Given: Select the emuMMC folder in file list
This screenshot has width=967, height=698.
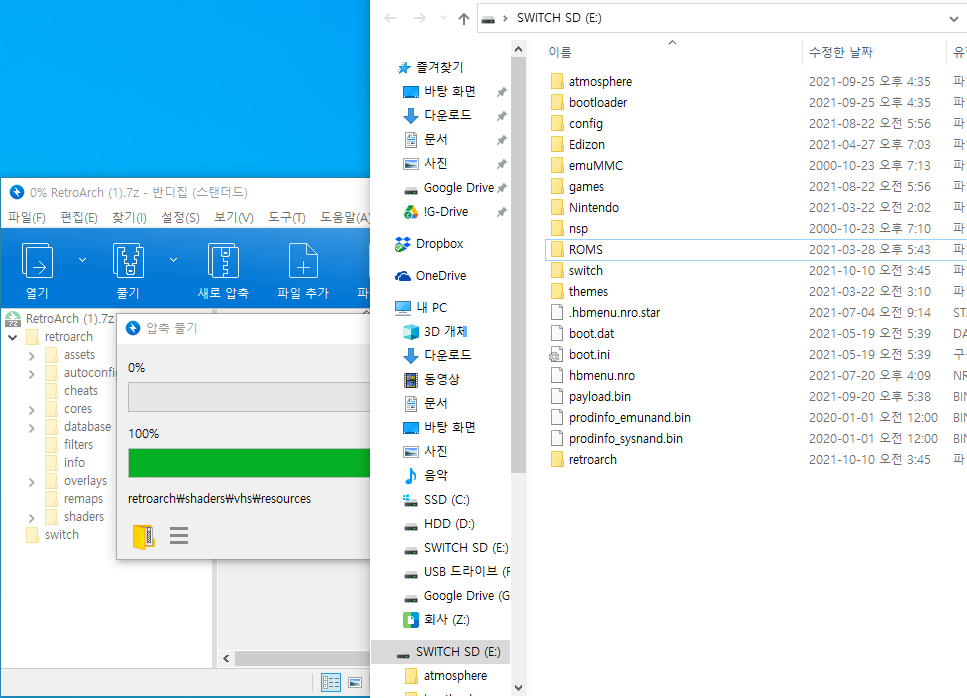Looking at the screenshot, I should (x=586, y=165).
